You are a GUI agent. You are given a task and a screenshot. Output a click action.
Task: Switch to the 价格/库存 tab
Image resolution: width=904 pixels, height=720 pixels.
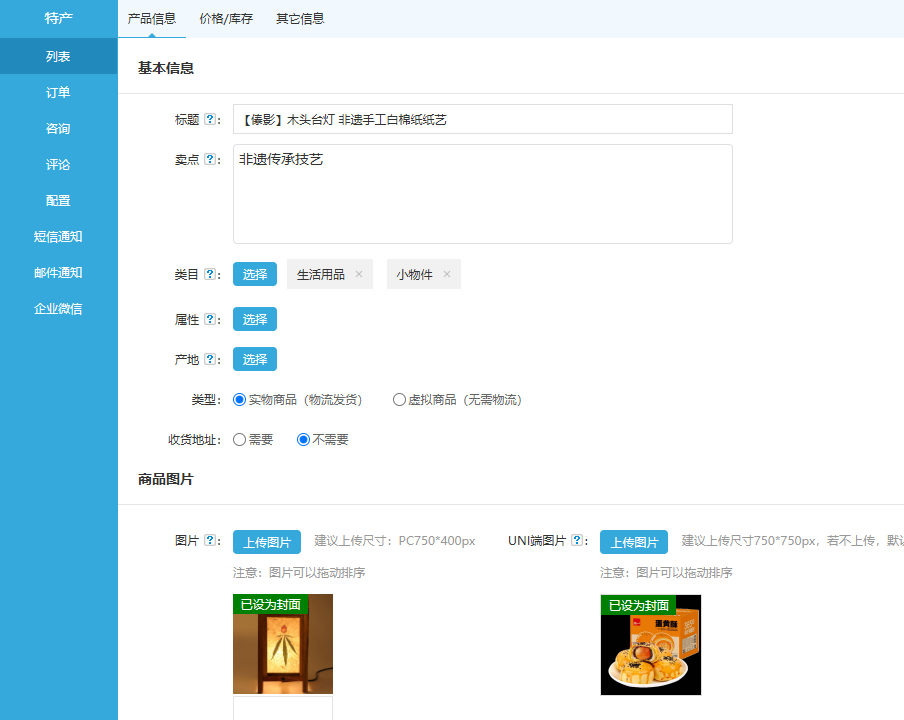[226, 19]
